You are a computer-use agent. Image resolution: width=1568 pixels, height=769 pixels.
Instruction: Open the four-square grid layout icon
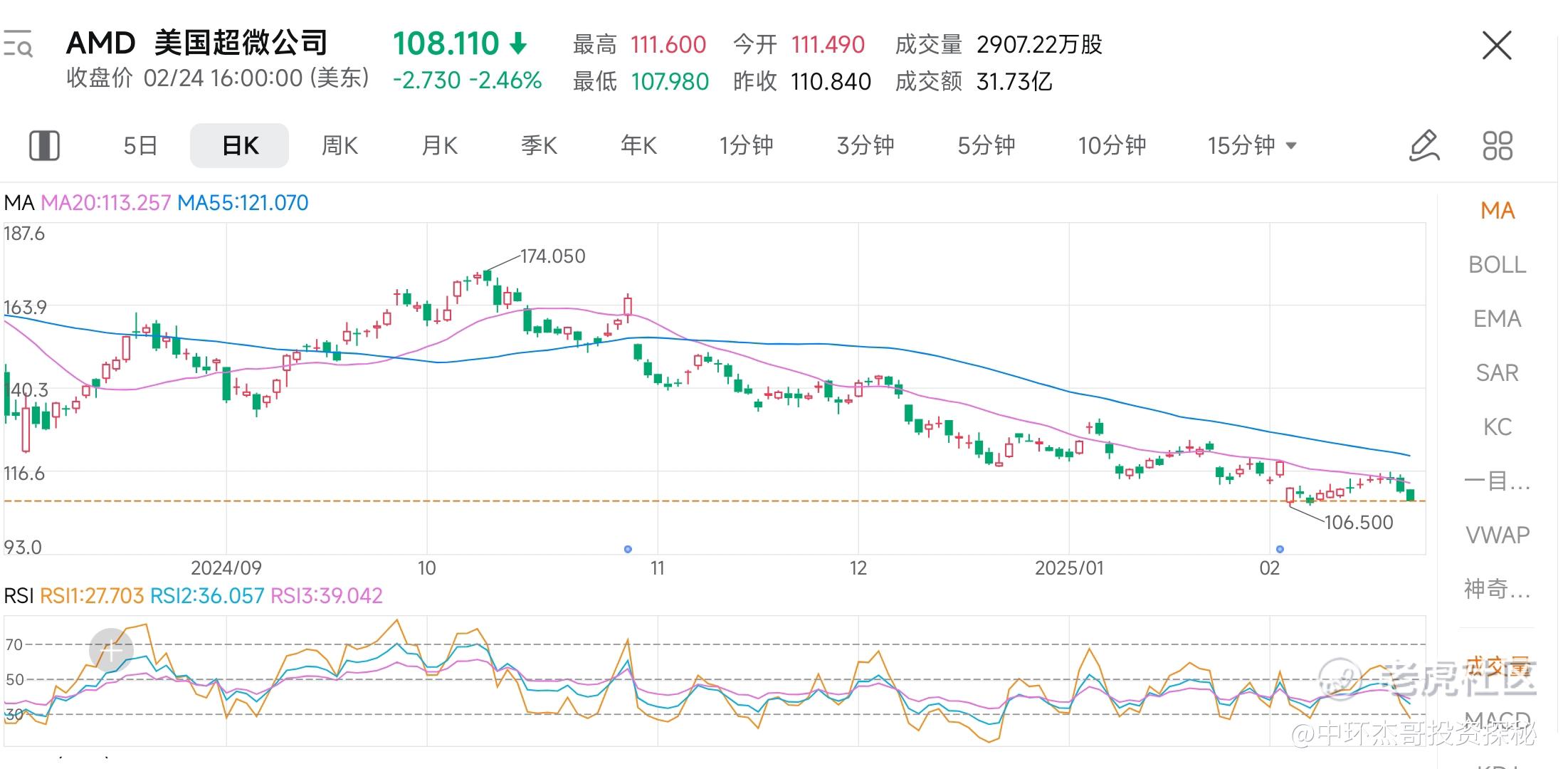(x=1498, y=145)
